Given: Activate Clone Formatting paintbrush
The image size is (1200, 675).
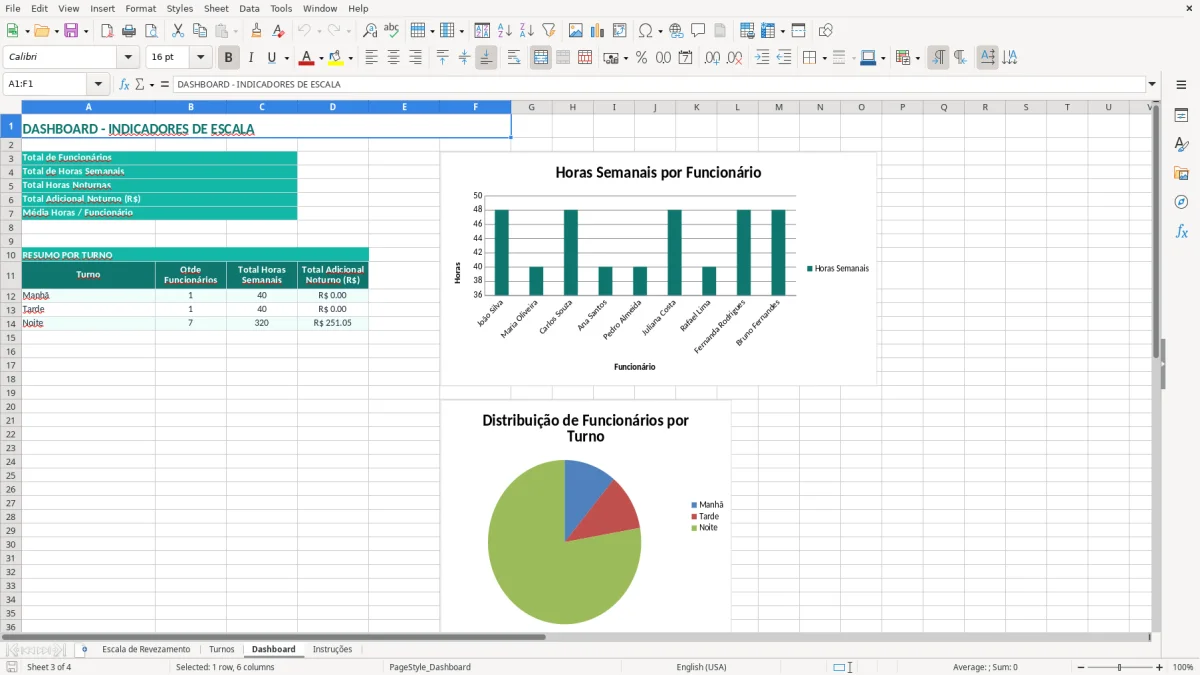Looking at the screenshot, I should coord(257,31).
